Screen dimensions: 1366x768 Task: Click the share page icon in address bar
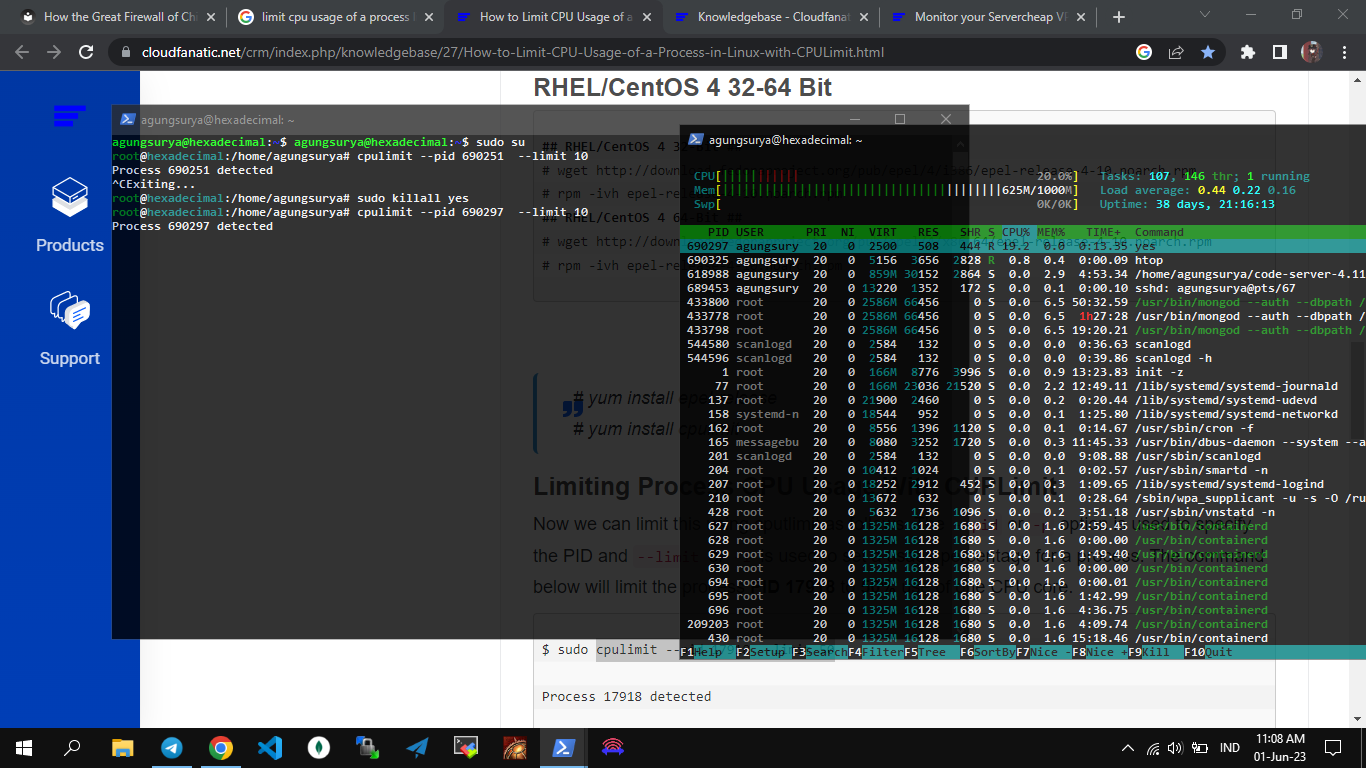pyautogui.click(x=1176, y=53)
